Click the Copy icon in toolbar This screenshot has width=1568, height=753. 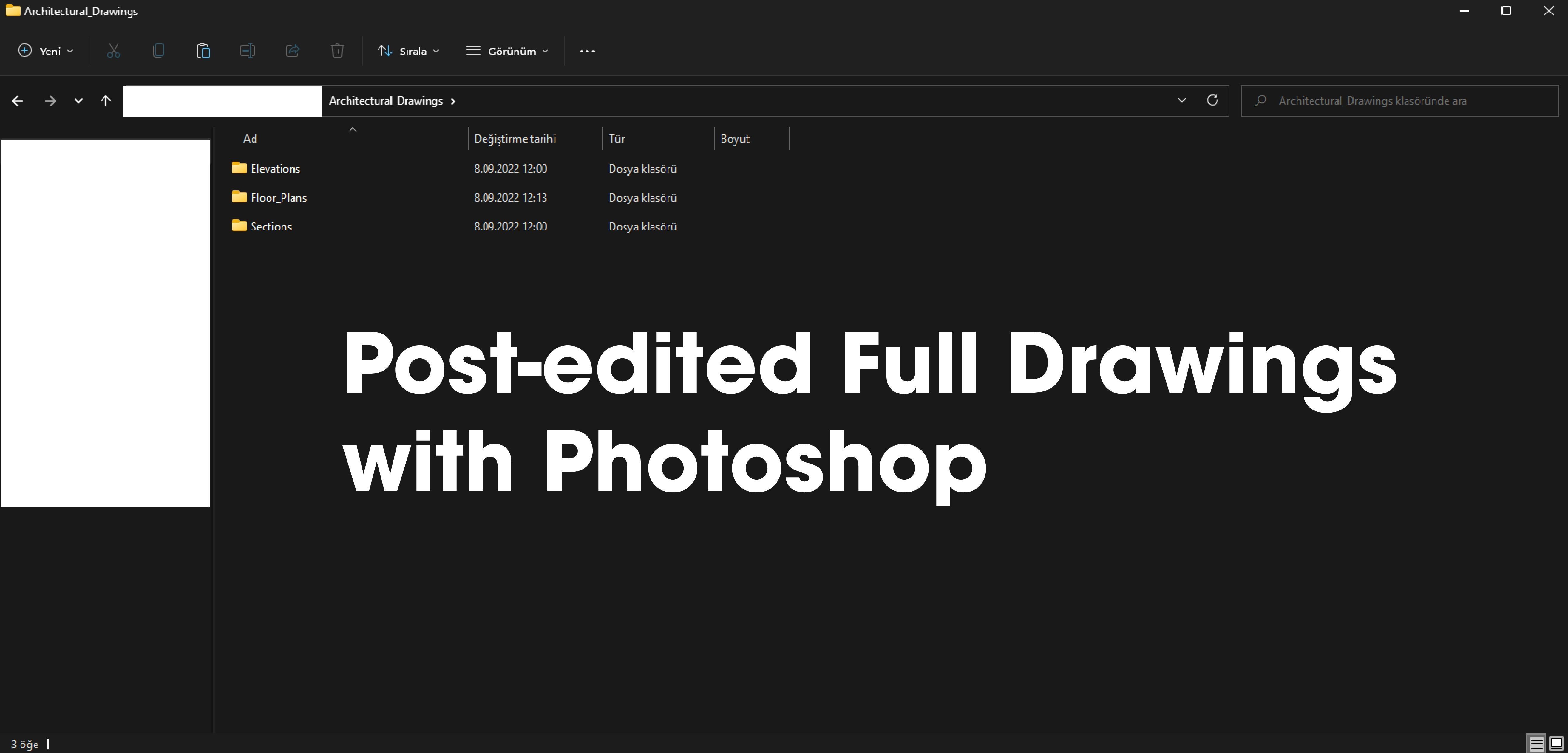click(158, 51)
